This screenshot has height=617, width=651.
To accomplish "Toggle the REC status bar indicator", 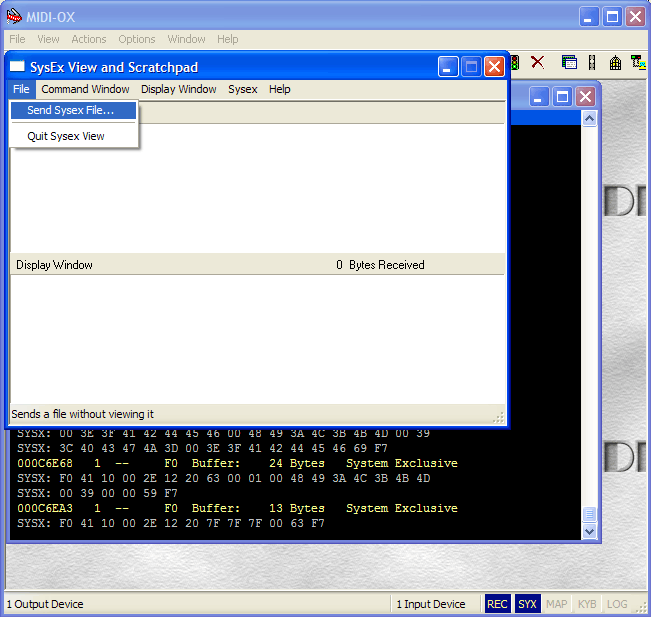I will point(497,604).
